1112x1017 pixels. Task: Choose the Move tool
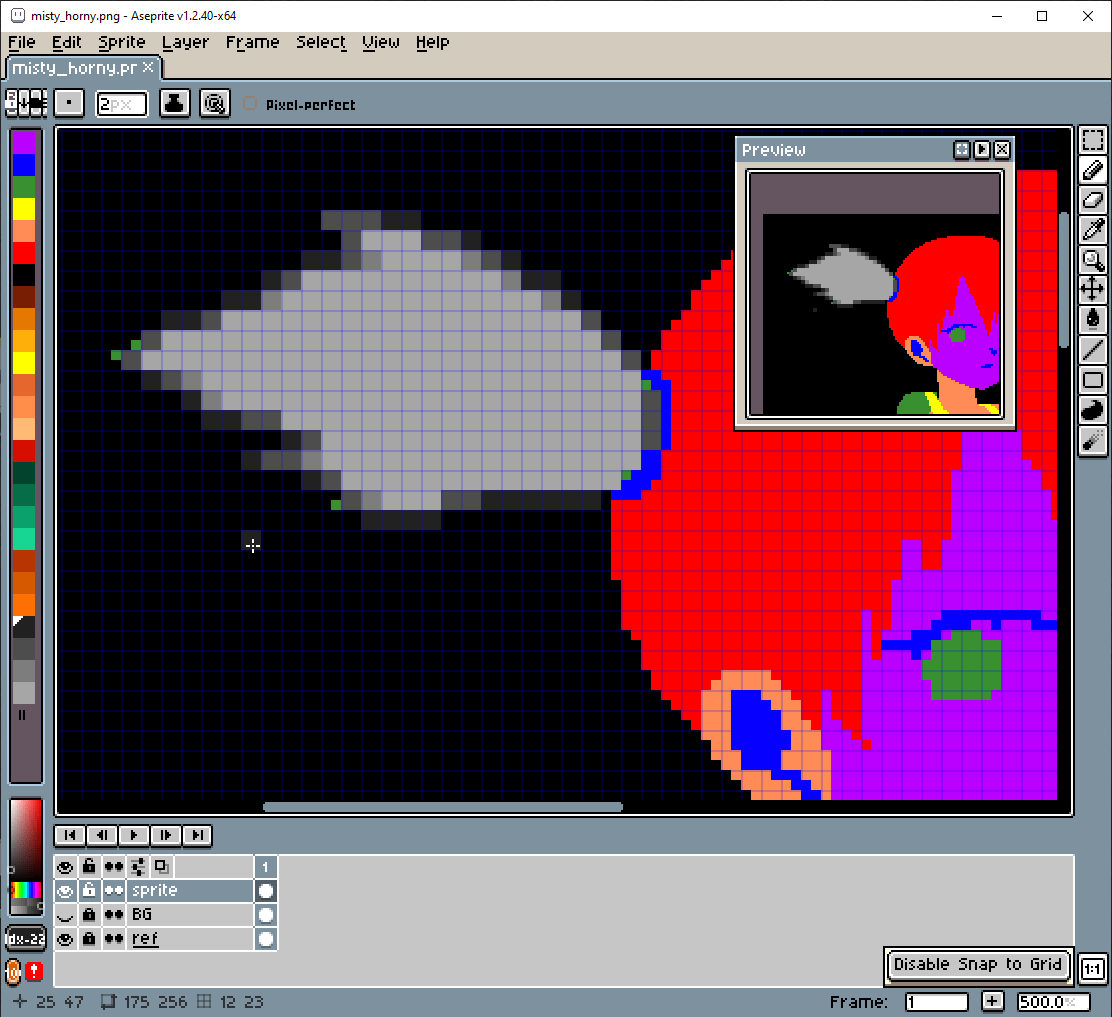click(1092, 290)
